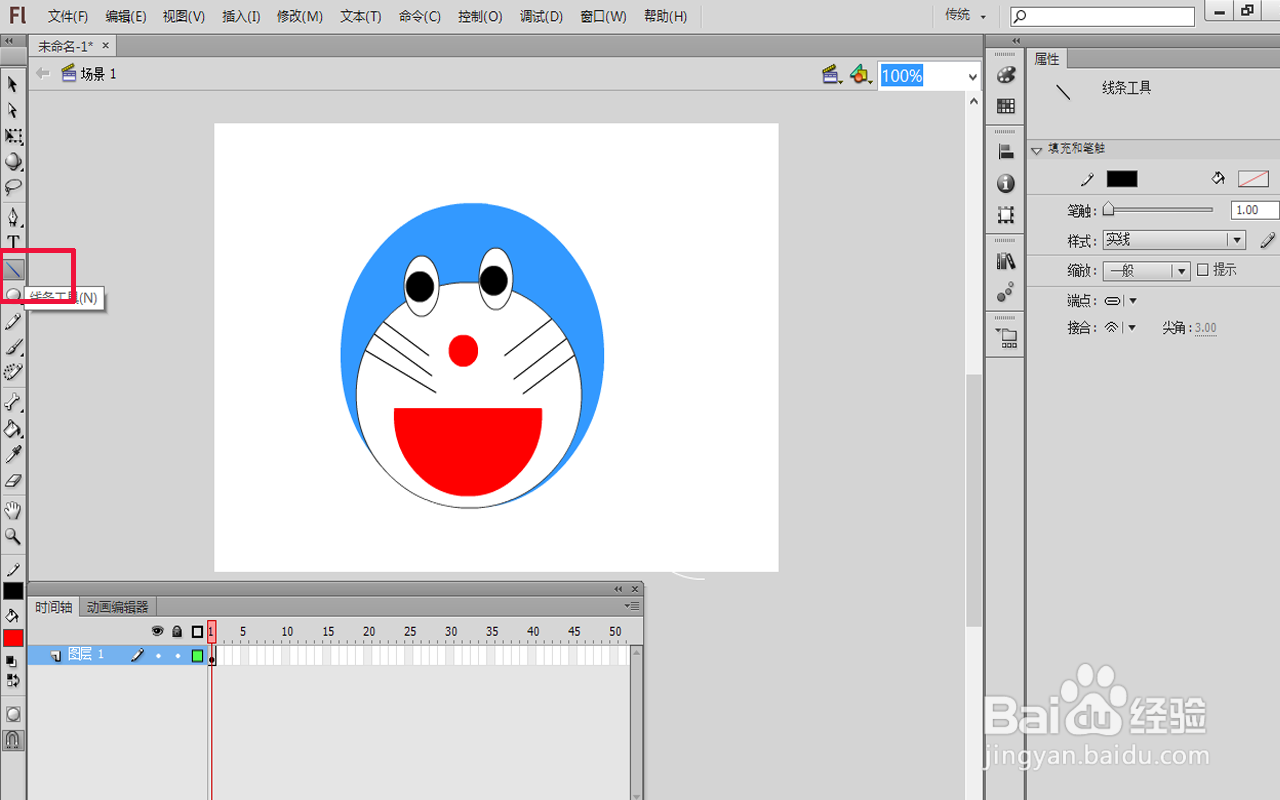
Task: Click the 笔触 stroke width slider
Action: click(x=1157, y=210)
